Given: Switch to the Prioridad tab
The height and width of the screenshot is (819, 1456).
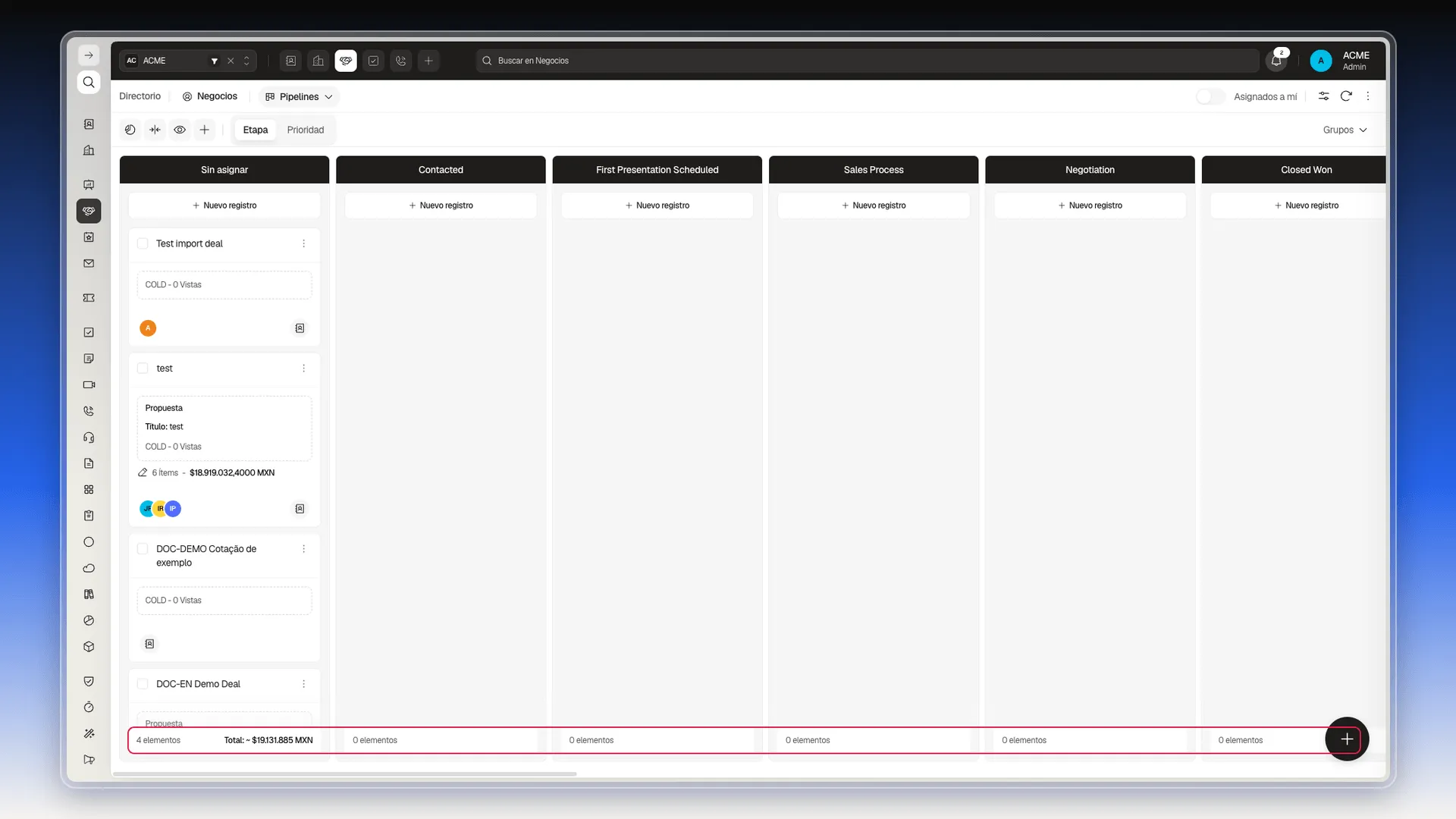Looking at the screenshot, I should [x=306, y=130].
